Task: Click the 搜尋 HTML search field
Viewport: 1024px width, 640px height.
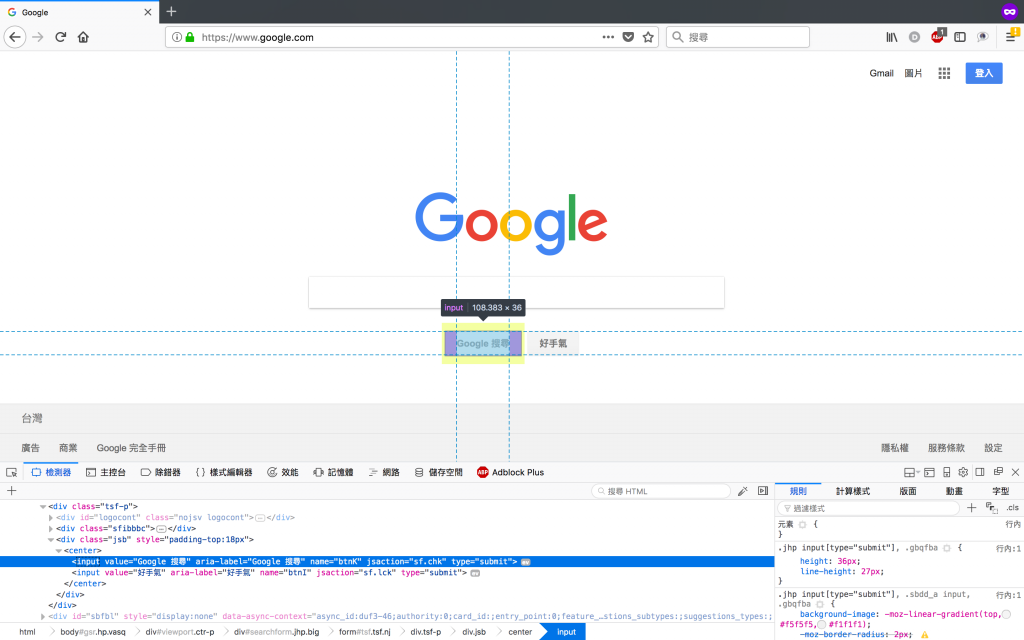Action: click(661, 491)
